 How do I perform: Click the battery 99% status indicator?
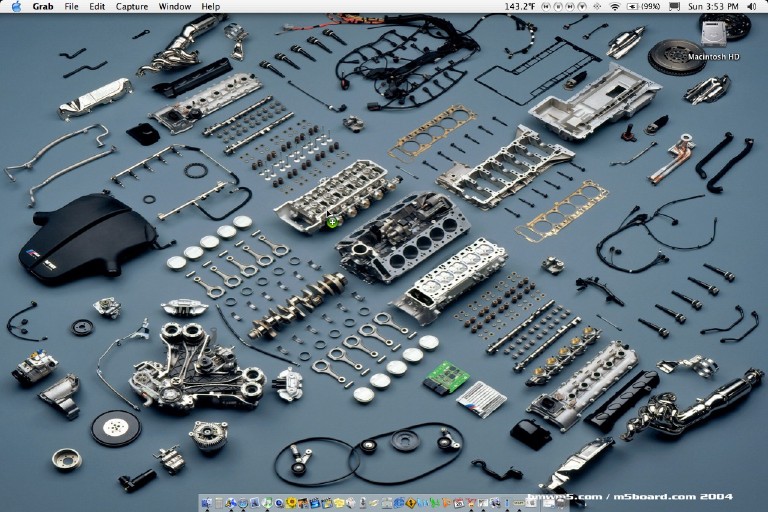click(x=644, y=6)
